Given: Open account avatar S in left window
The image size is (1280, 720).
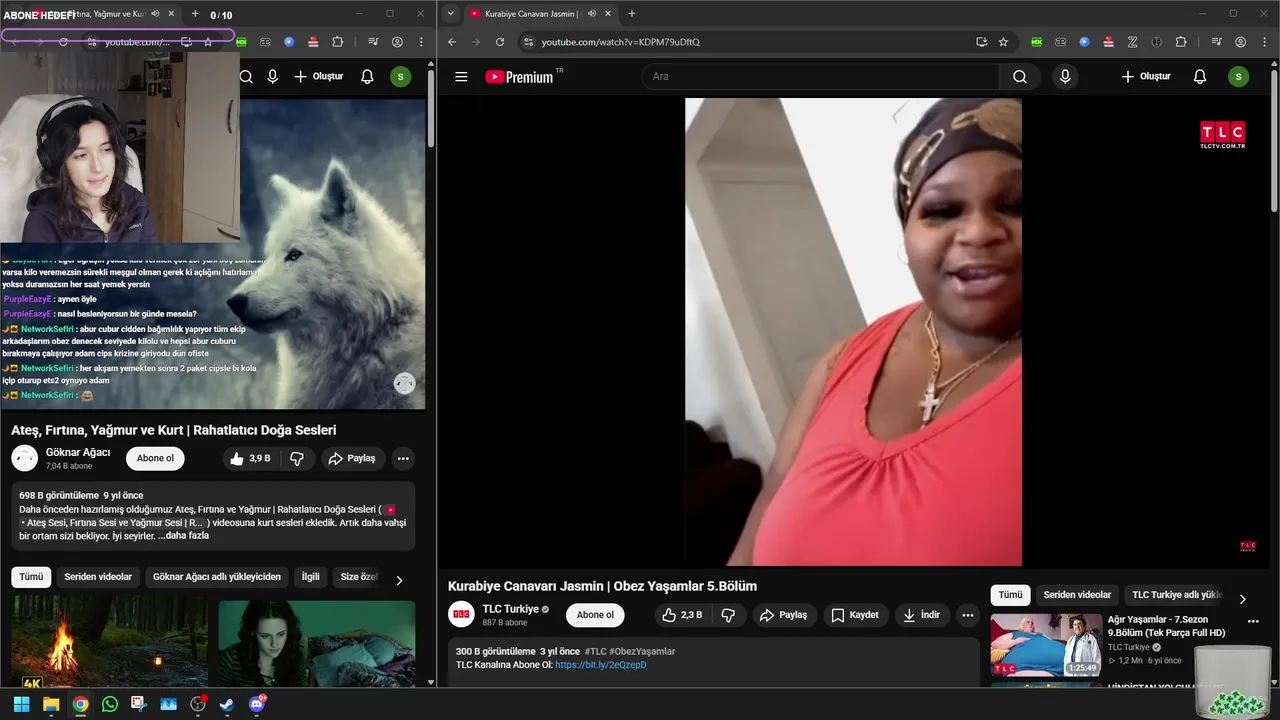Looking at the screenshot, I should tap(400, 77).
